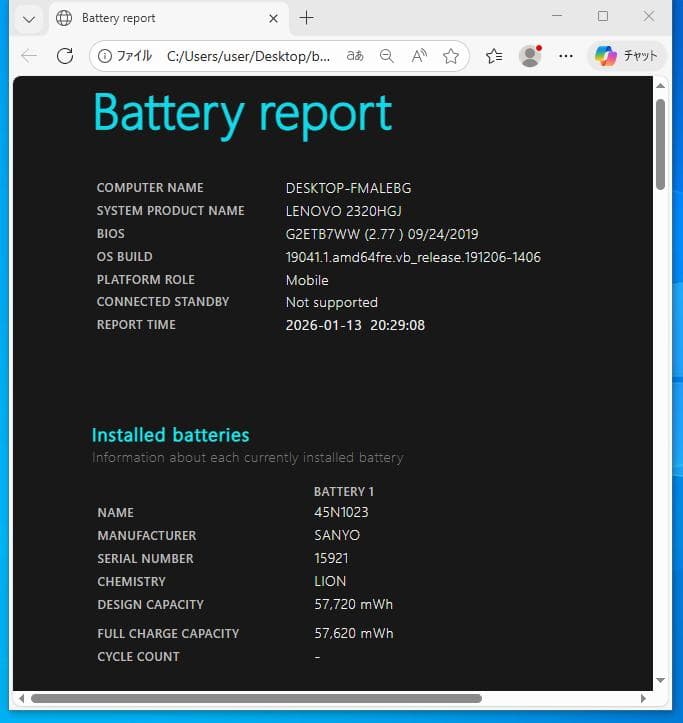Open the Copilot chat button
Screen dimensions: 683x723
point(626,56)
